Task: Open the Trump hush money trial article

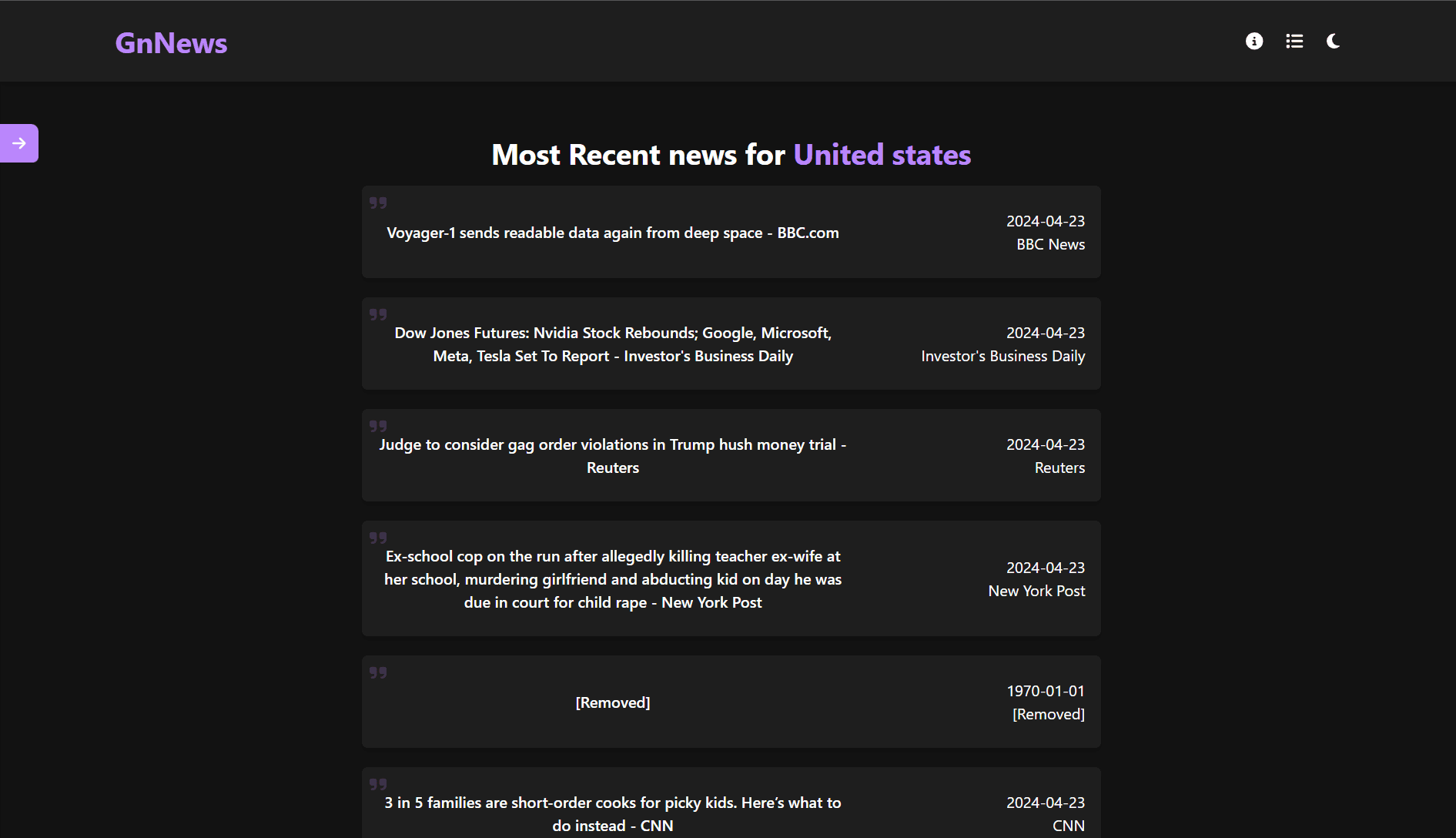Action: click(613, 456)
